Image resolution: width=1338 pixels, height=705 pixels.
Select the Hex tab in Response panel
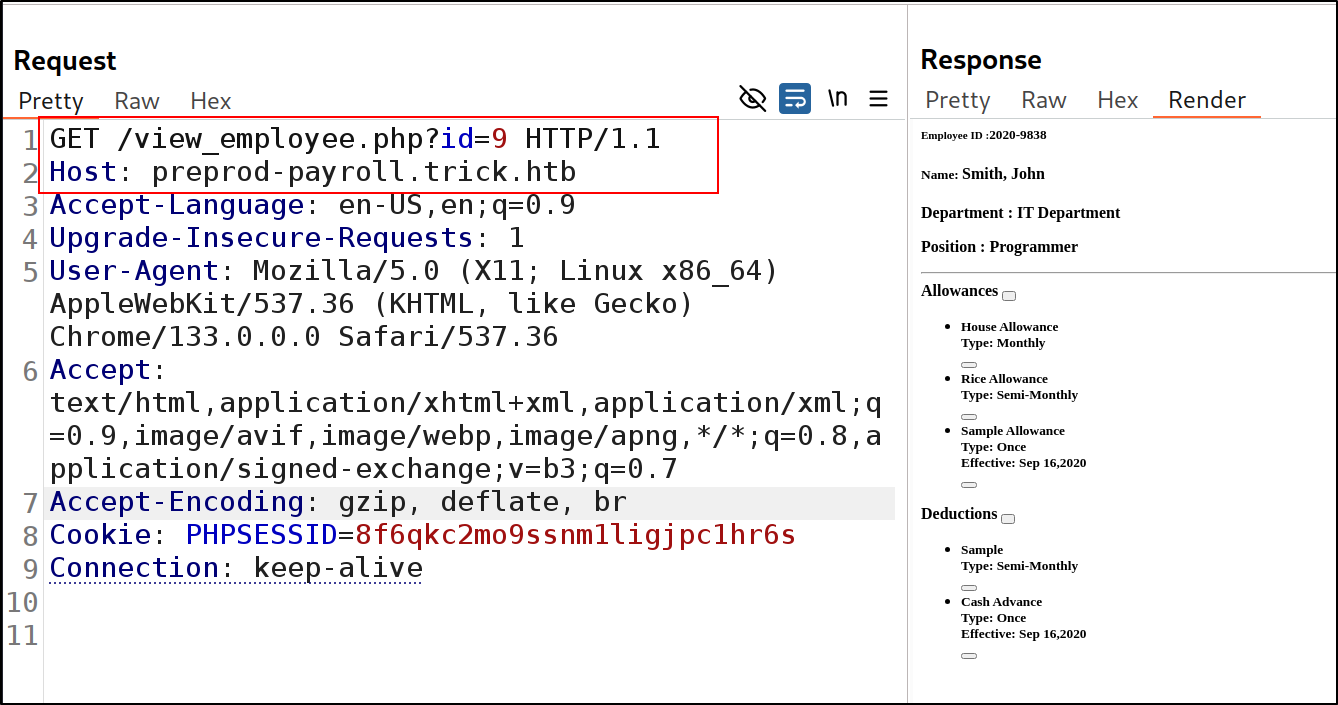[x=1117, y=100]
